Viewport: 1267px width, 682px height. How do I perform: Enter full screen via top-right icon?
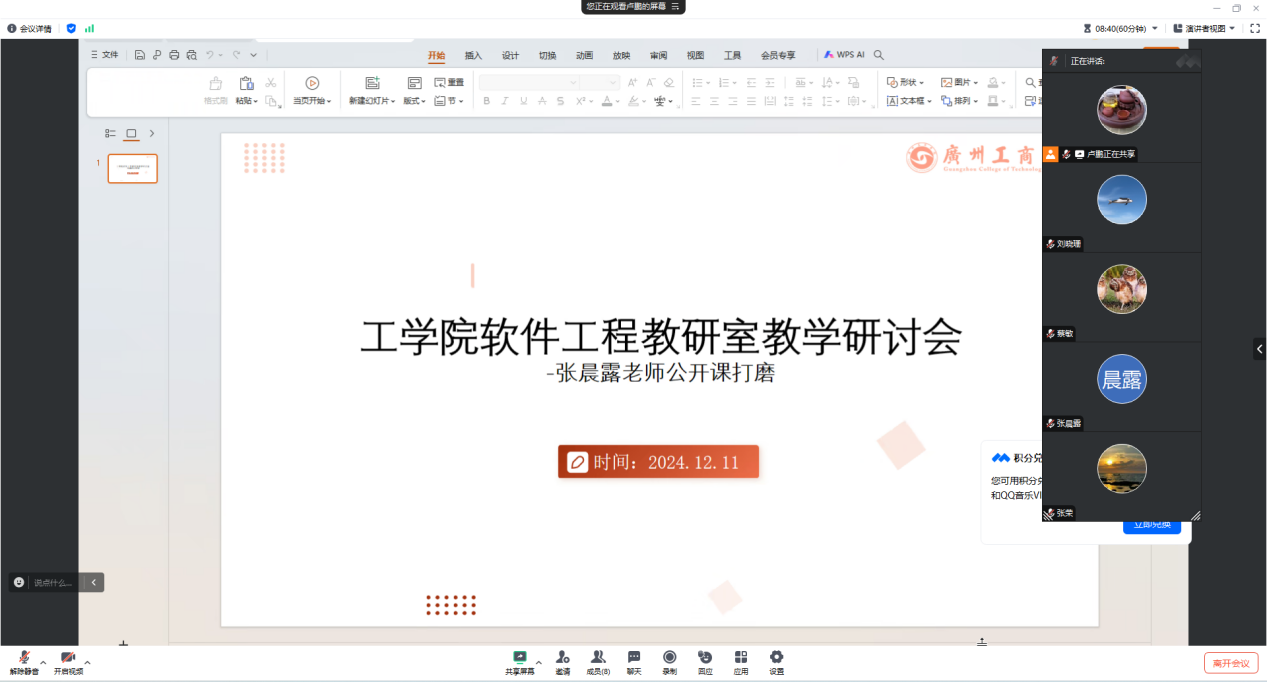click(x=1255, y=29)
